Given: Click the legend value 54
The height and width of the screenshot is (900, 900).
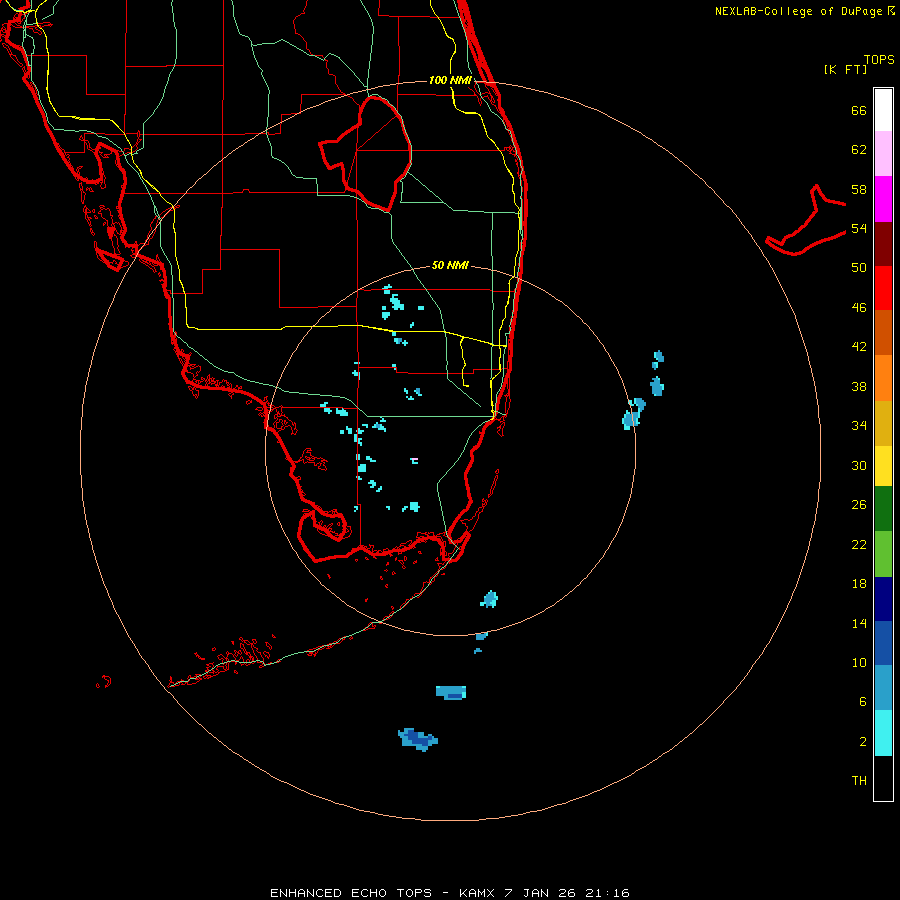Looking at the screenshot, I should (859, 228).
